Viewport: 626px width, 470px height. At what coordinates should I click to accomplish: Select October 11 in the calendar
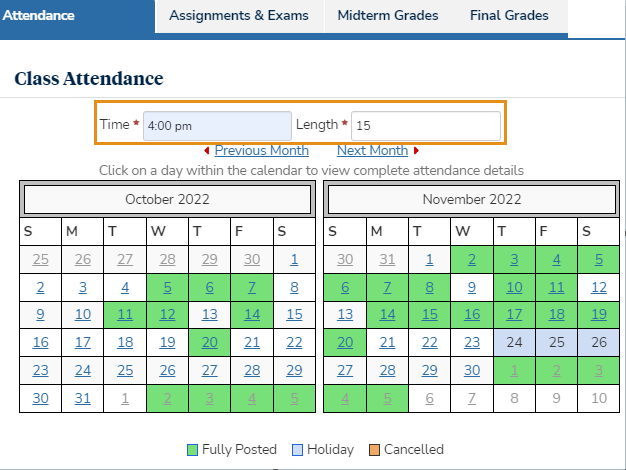(x=125, y=315)
